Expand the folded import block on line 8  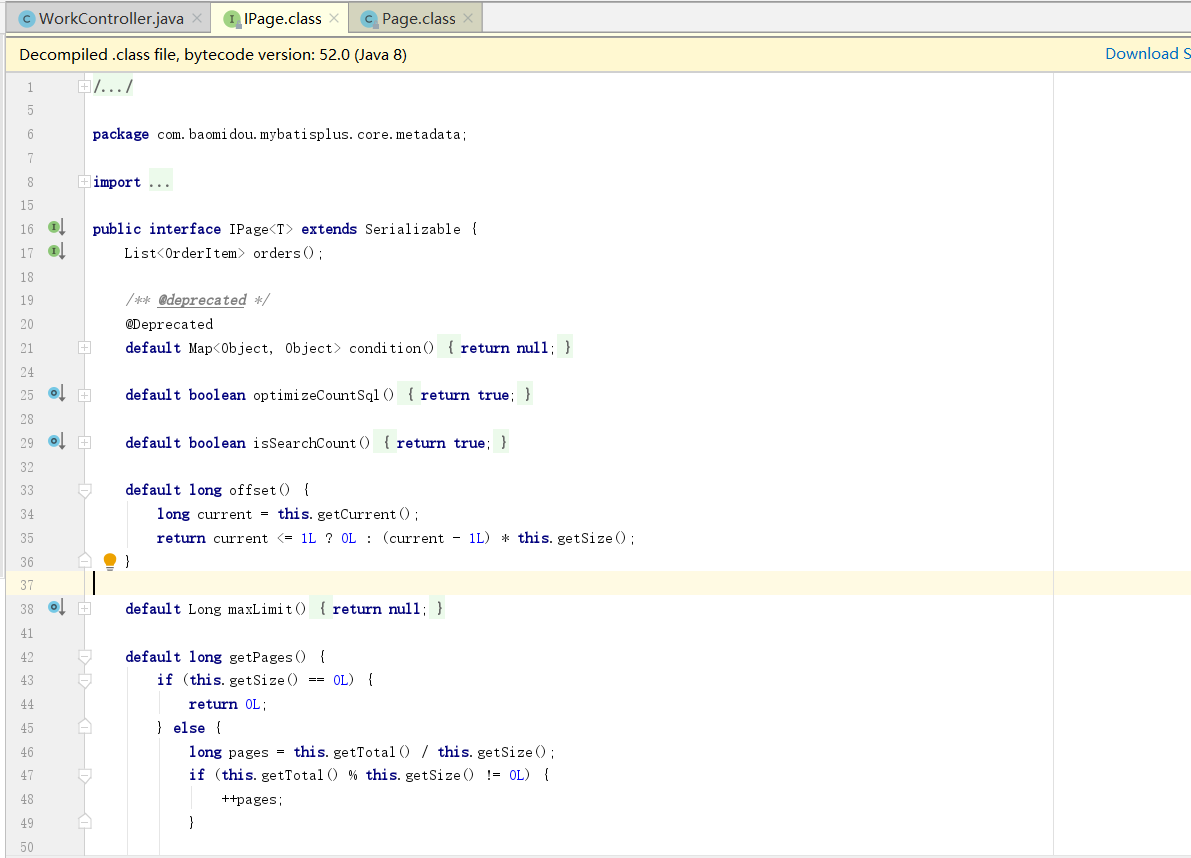click(84, 181)
